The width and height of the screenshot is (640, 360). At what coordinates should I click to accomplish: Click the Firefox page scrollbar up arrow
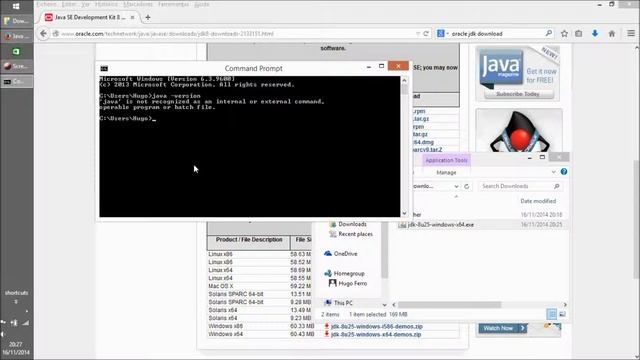pyautogui.click(x=637, y=48)
